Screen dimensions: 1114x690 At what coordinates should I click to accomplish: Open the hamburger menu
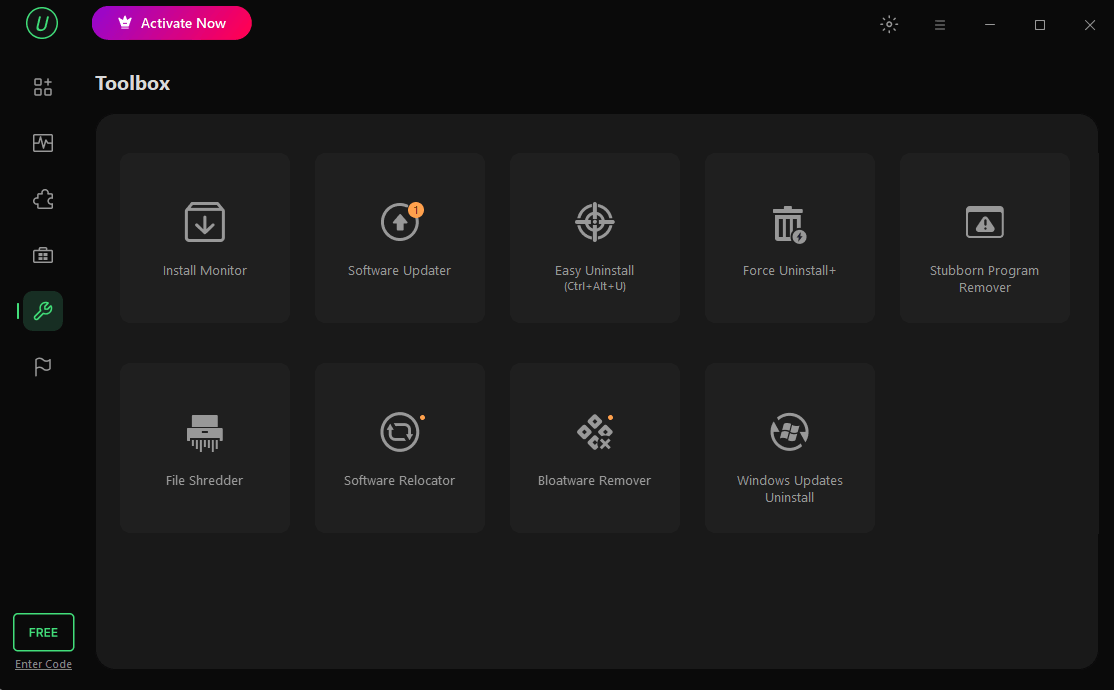(x=939, y=25)
